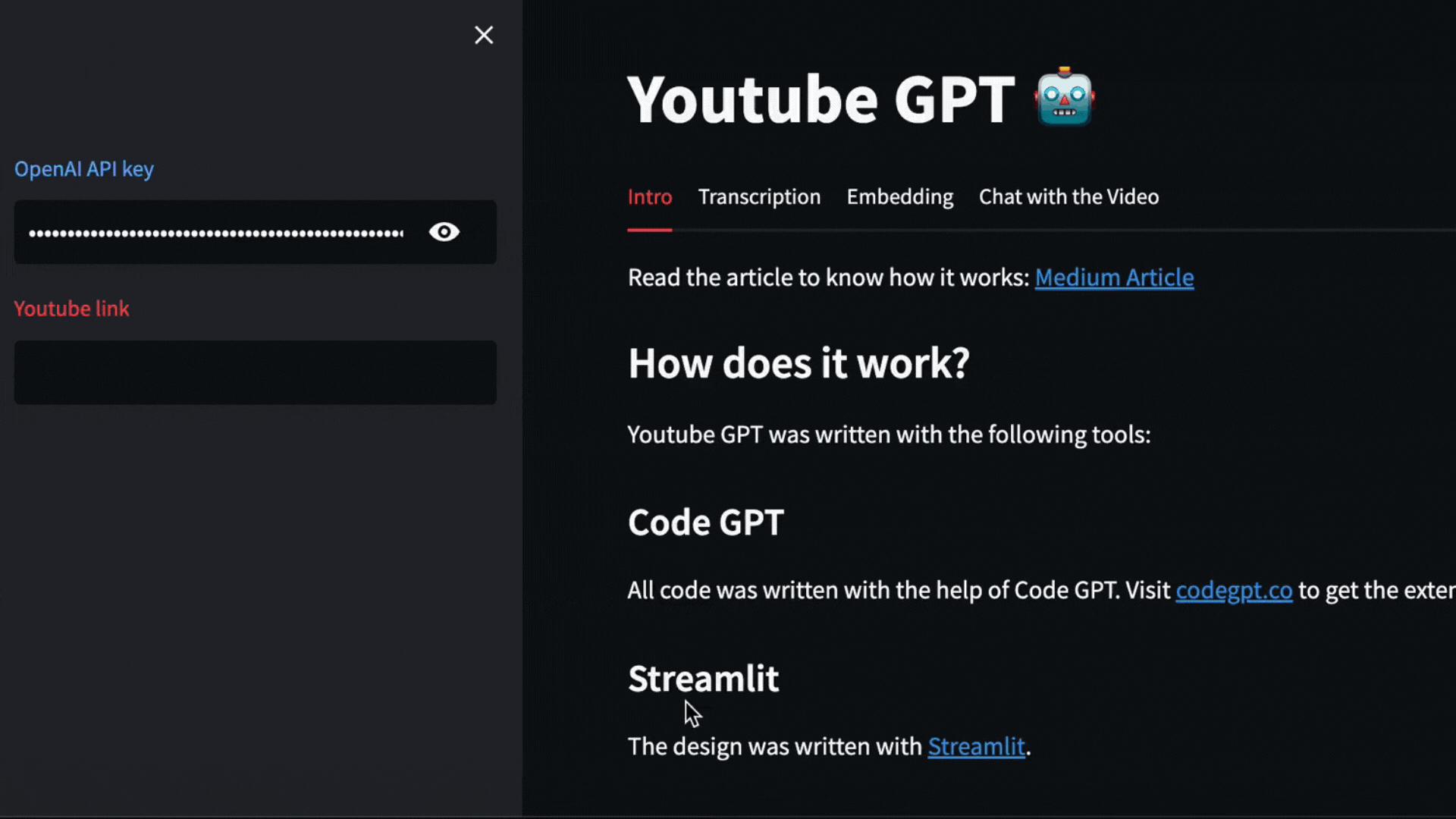
Task: Click the Code GPT section heading
Action: 705,522
